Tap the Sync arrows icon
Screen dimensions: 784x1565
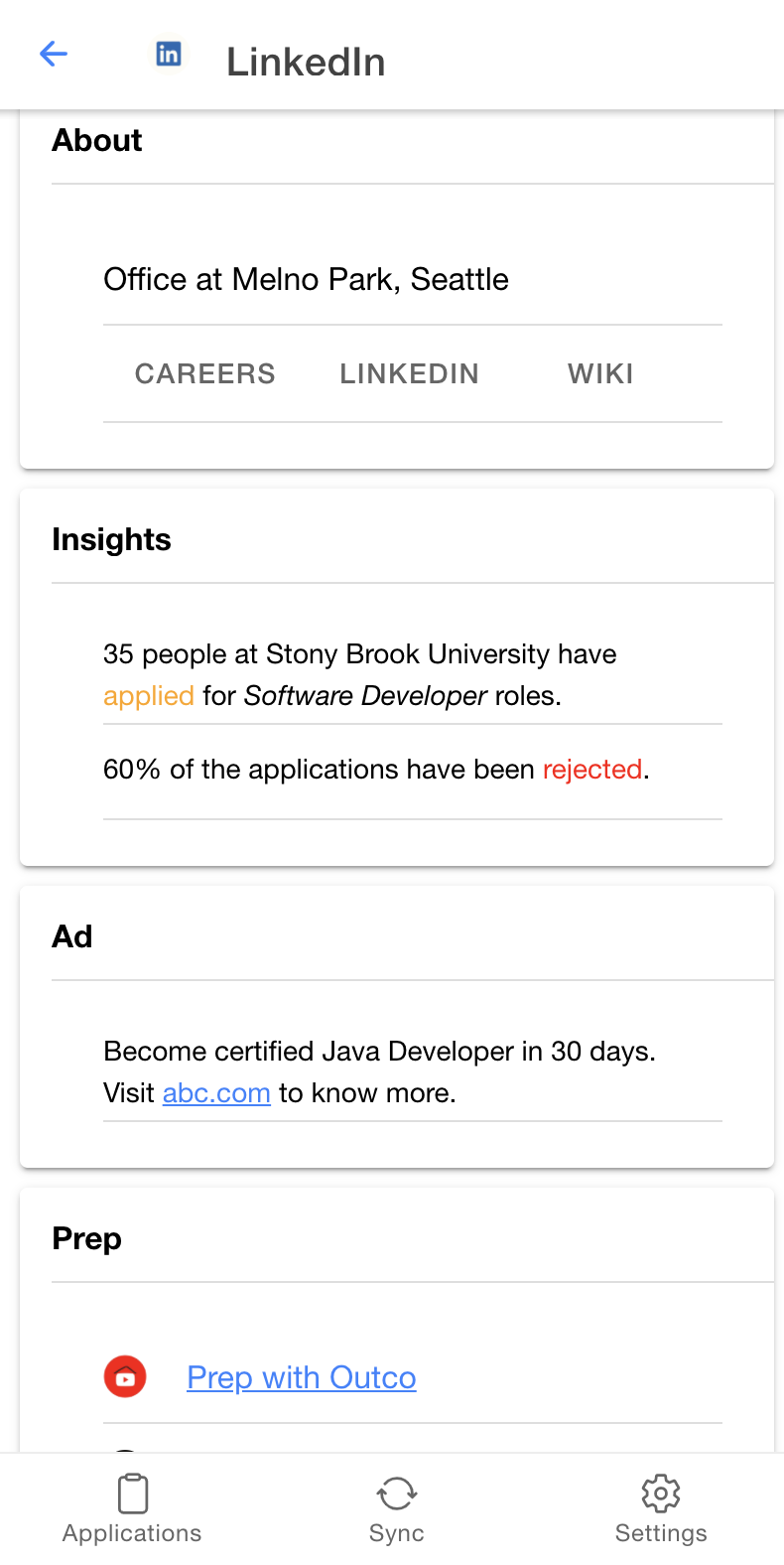[x=396, y=1494]
